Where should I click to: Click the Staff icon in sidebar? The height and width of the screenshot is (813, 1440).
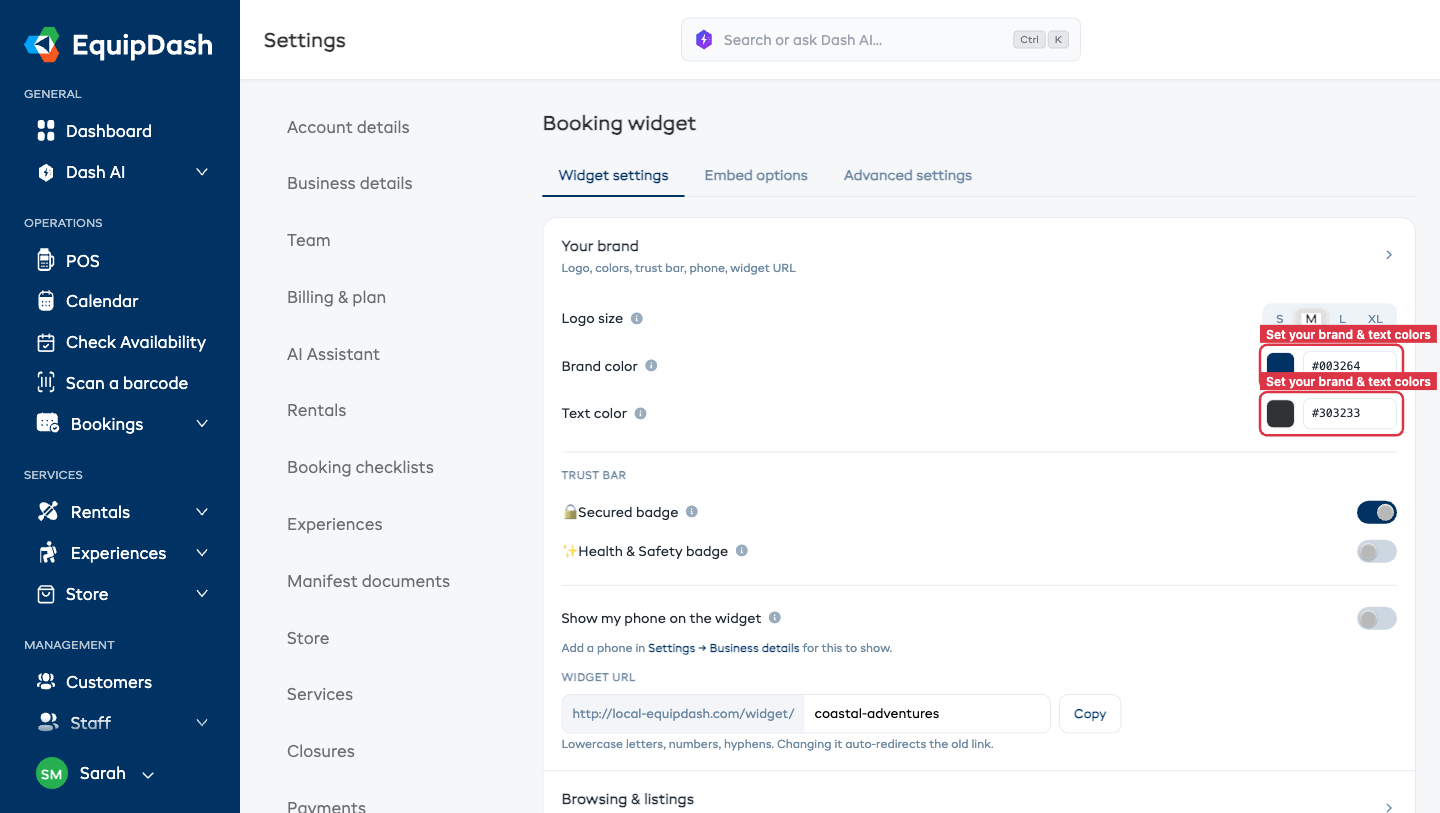pos(47,722)
